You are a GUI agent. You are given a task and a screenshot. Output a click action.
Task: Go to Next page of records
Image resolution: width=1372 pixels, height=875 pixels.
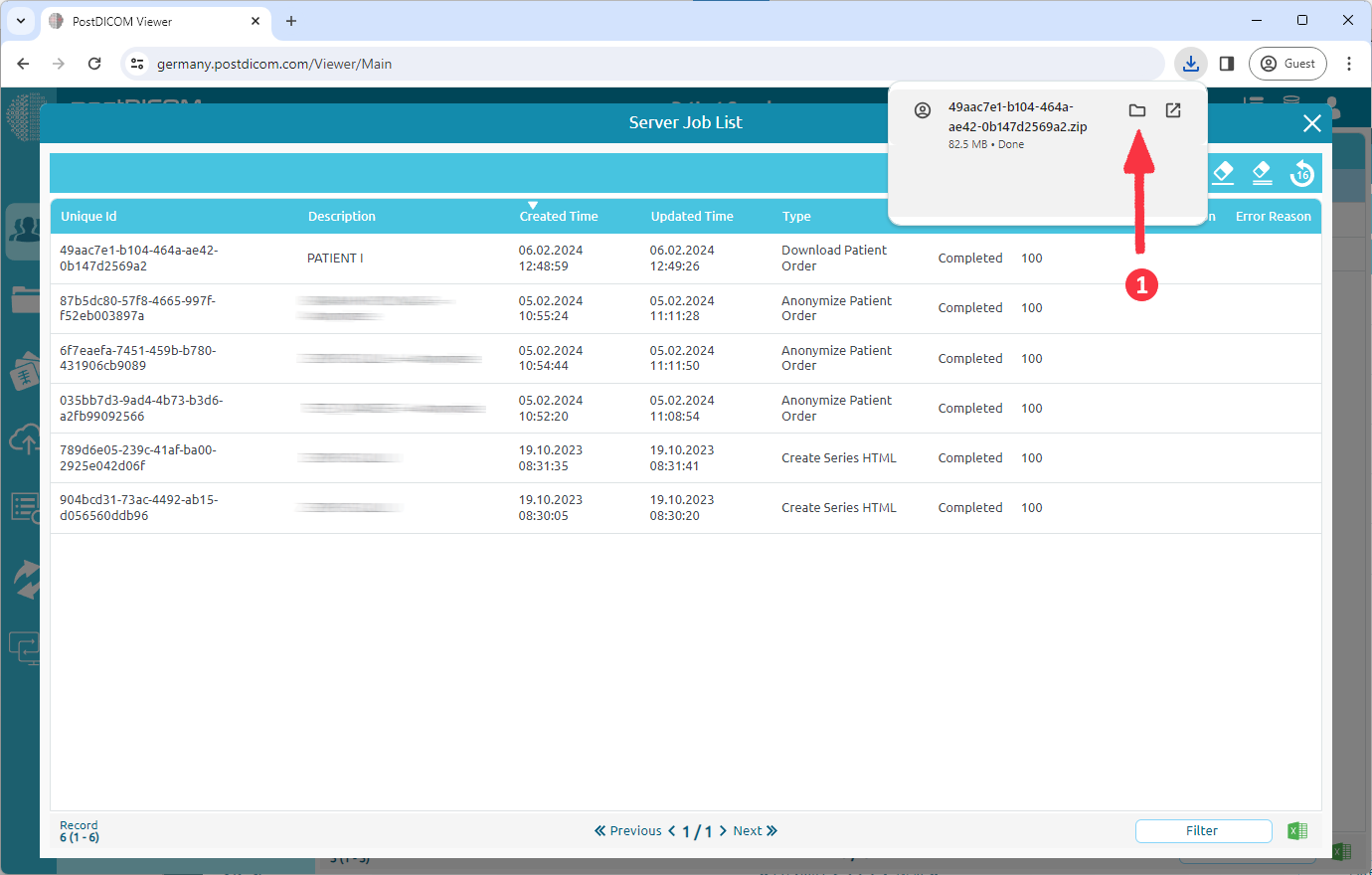(755, 831)
